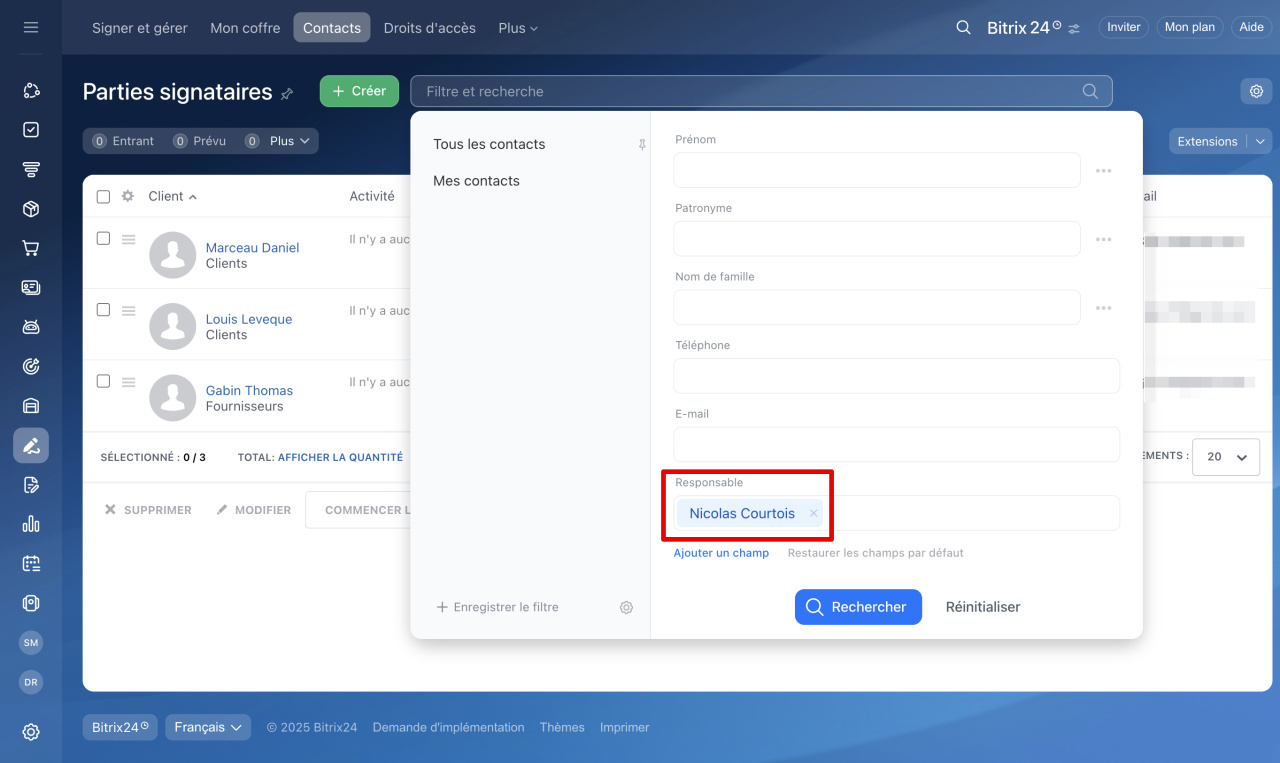This screenshot has height=763, width=1280.
Task: Click the Rechercher button
Action: pyautogui.click(x=858, y=607)
